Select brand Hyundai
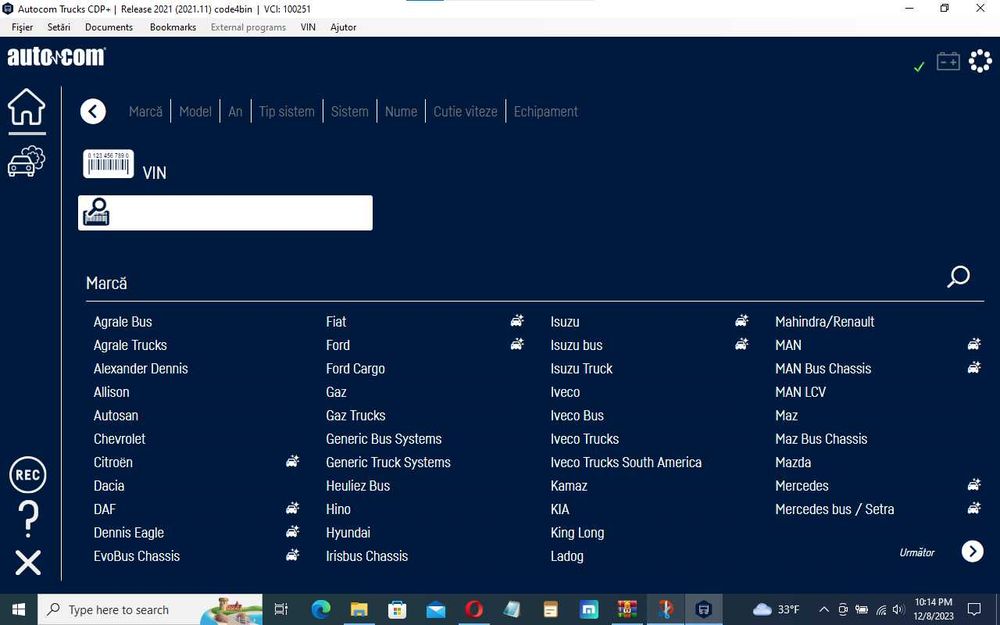Viewport: 1000px width, 625px height. [x=348, y=533]
